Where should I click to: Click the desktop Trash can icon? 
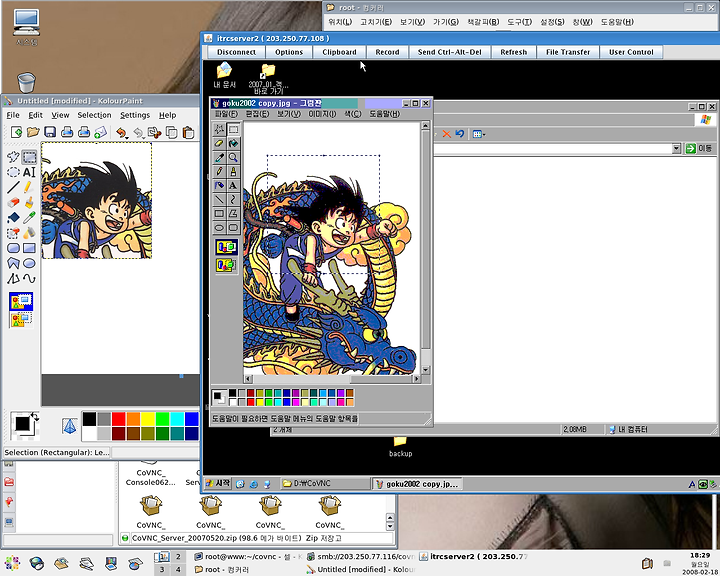[x=26, y=83]
